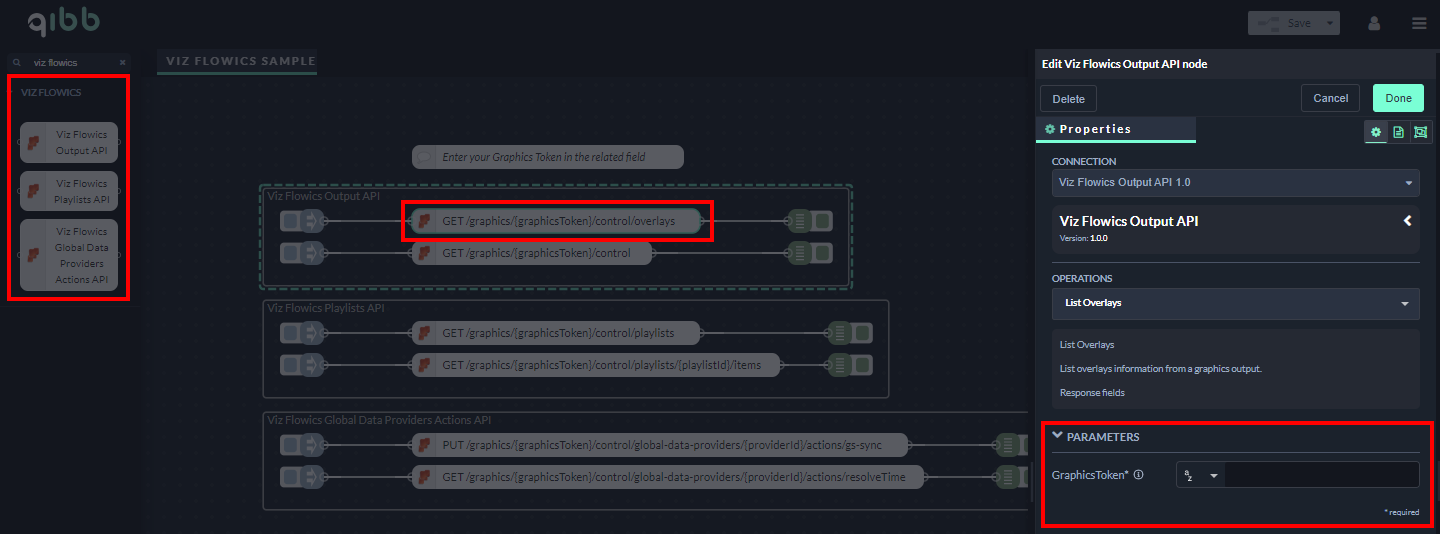Open the List Overlays operations dropdown
This screenshot has width=1440, height=534.
pos(1235,303)
